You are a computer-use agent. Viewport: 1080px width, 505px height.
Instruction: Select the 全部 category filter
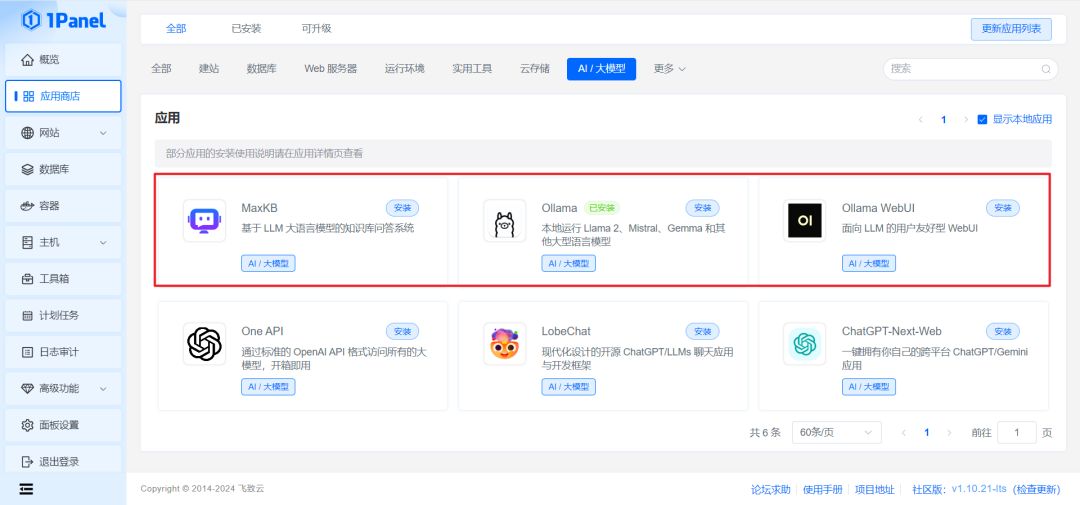tap(161, 69)
